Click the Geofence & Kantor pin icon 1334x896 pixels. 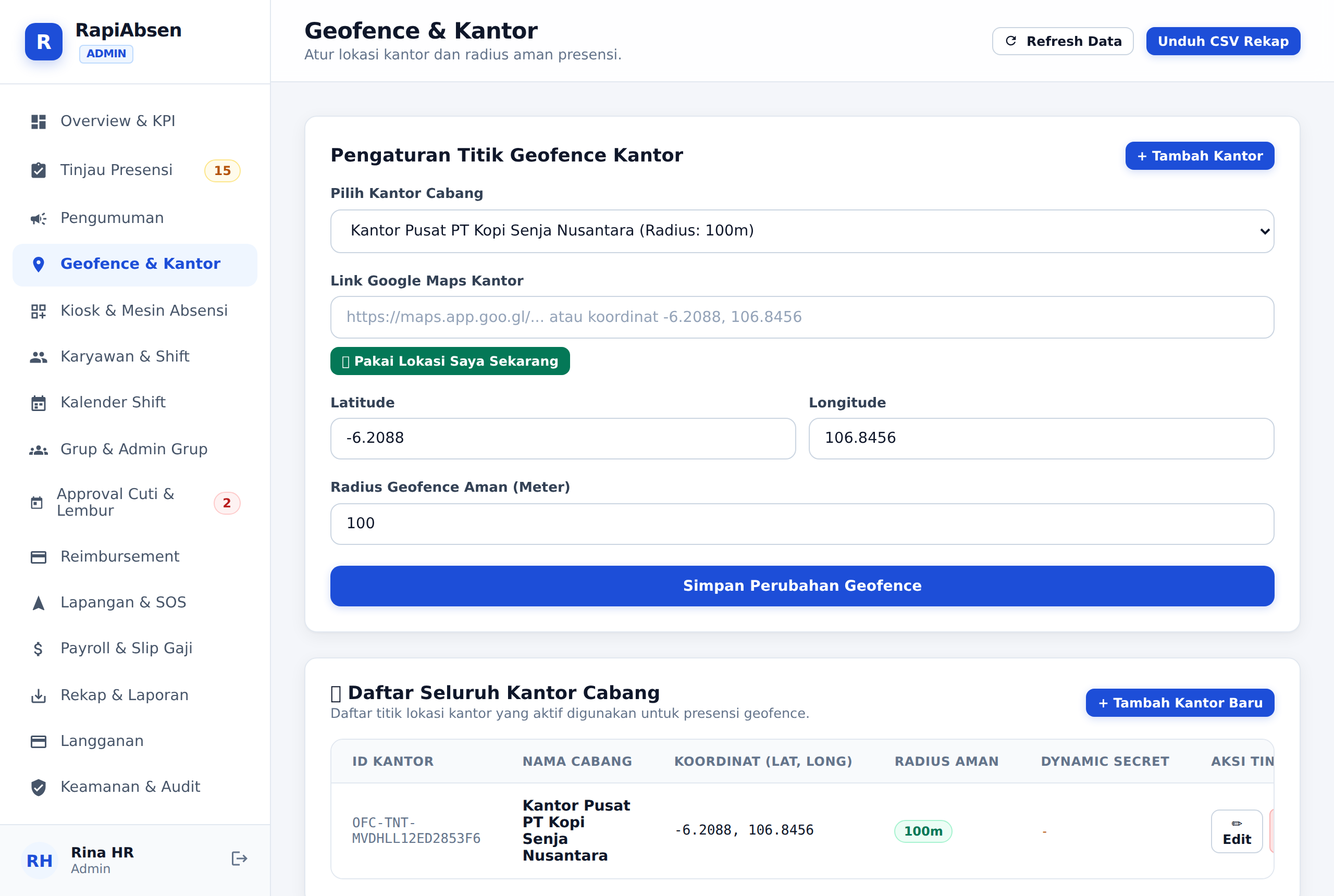pos(38,264)
